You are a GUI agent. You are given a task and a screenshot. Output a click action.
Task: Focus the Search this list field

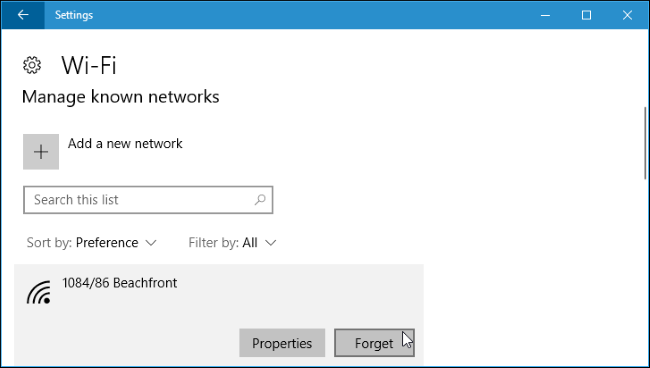pos(148,200)
